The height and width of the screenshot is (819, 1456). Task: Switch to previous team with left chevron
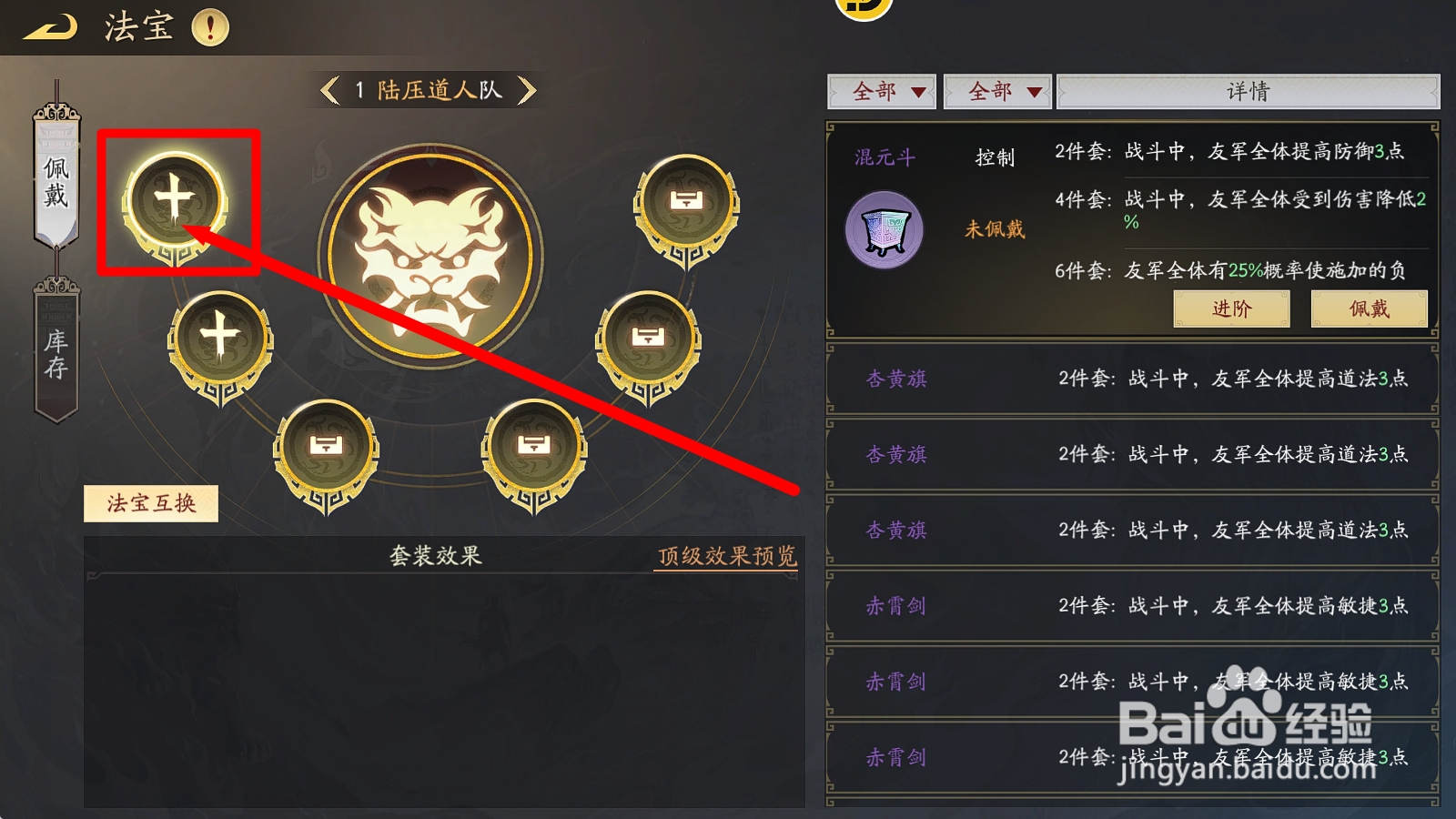click(330, 90)
